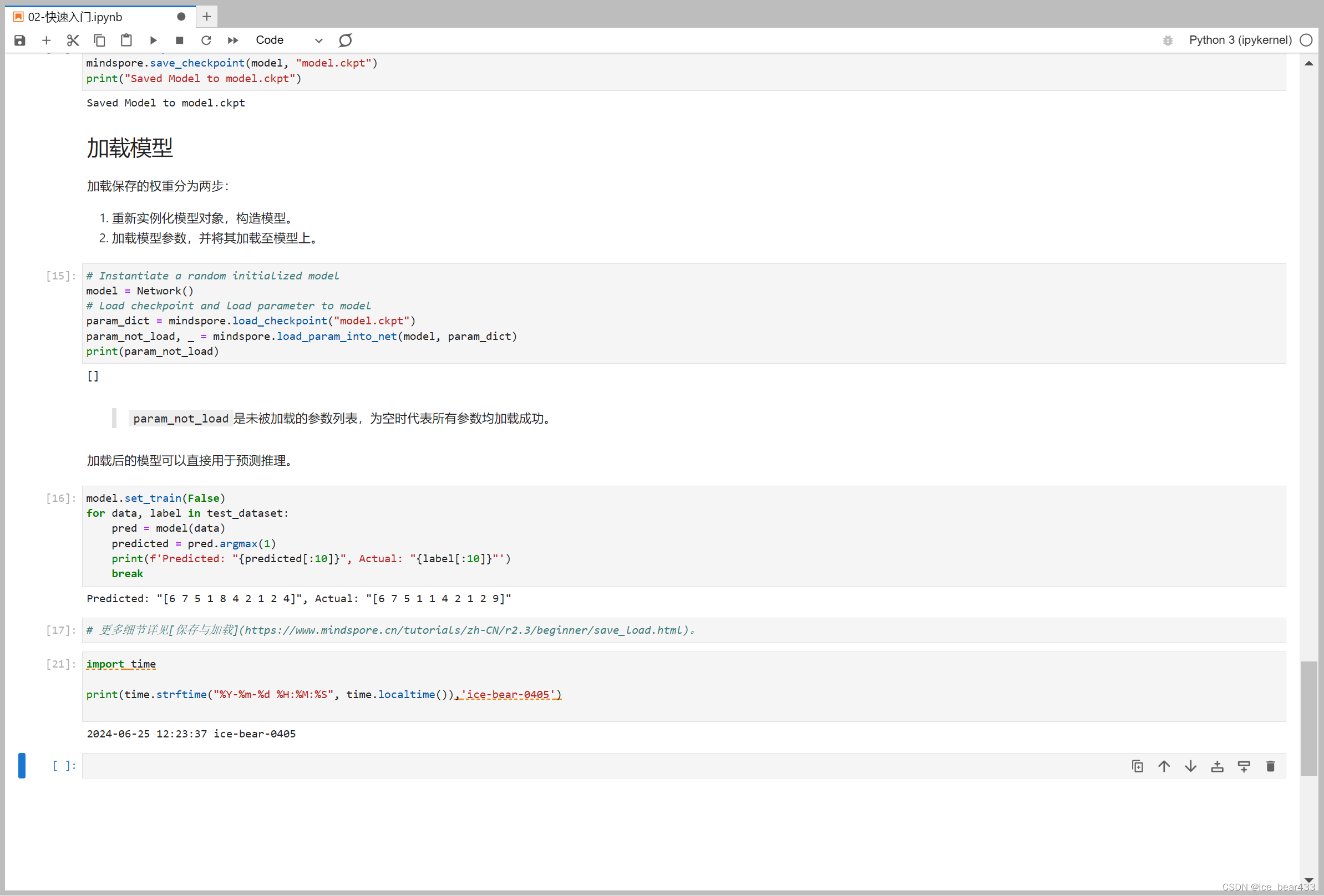
Task: Click the [16]: cell prompt
Action: tap(61, 498)
